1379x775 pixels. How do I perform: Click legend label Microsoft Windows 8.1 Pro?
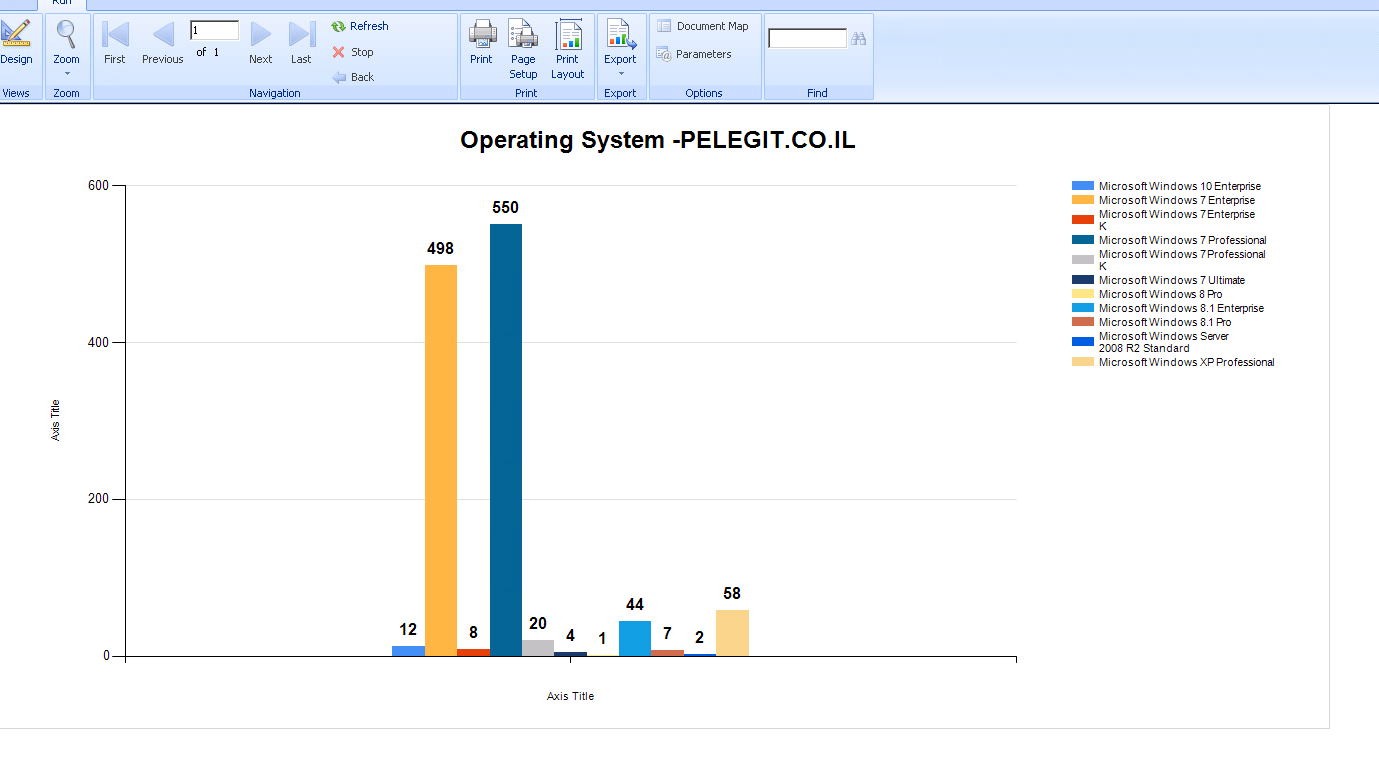point(1164,322)
